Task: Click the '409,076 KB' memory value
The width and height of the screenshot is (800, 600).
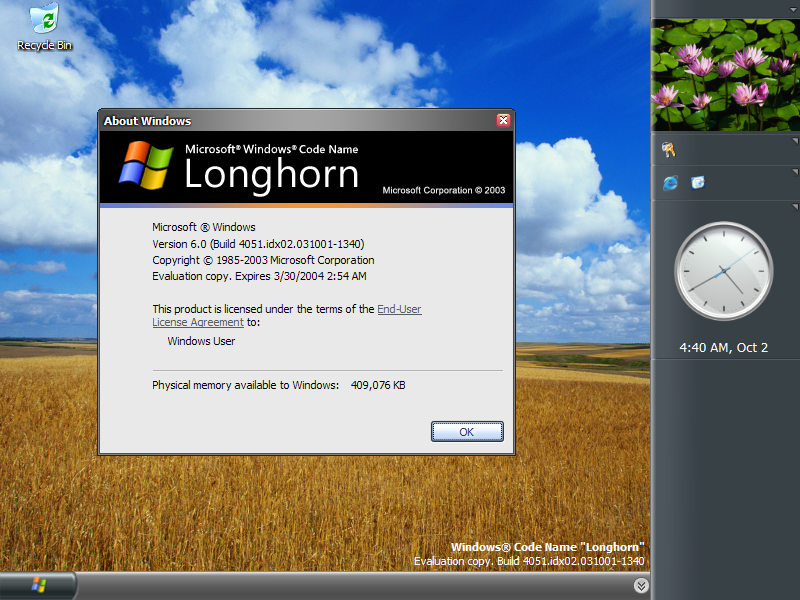Action: [x=378, y=385]
